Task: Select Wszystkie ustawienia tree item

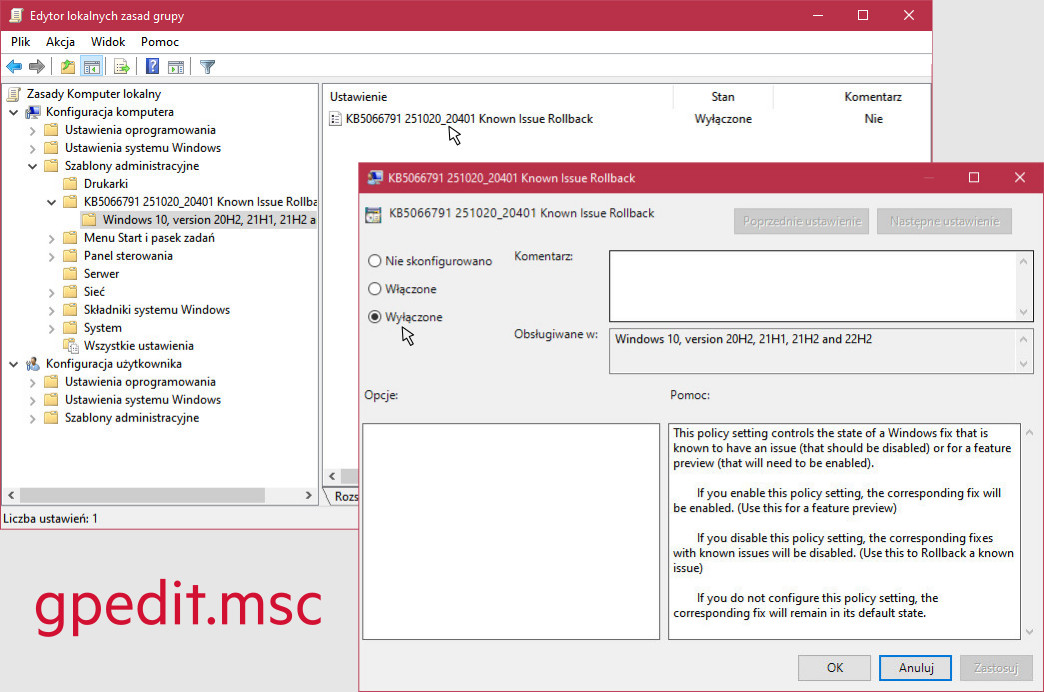Action: [138, 346]
